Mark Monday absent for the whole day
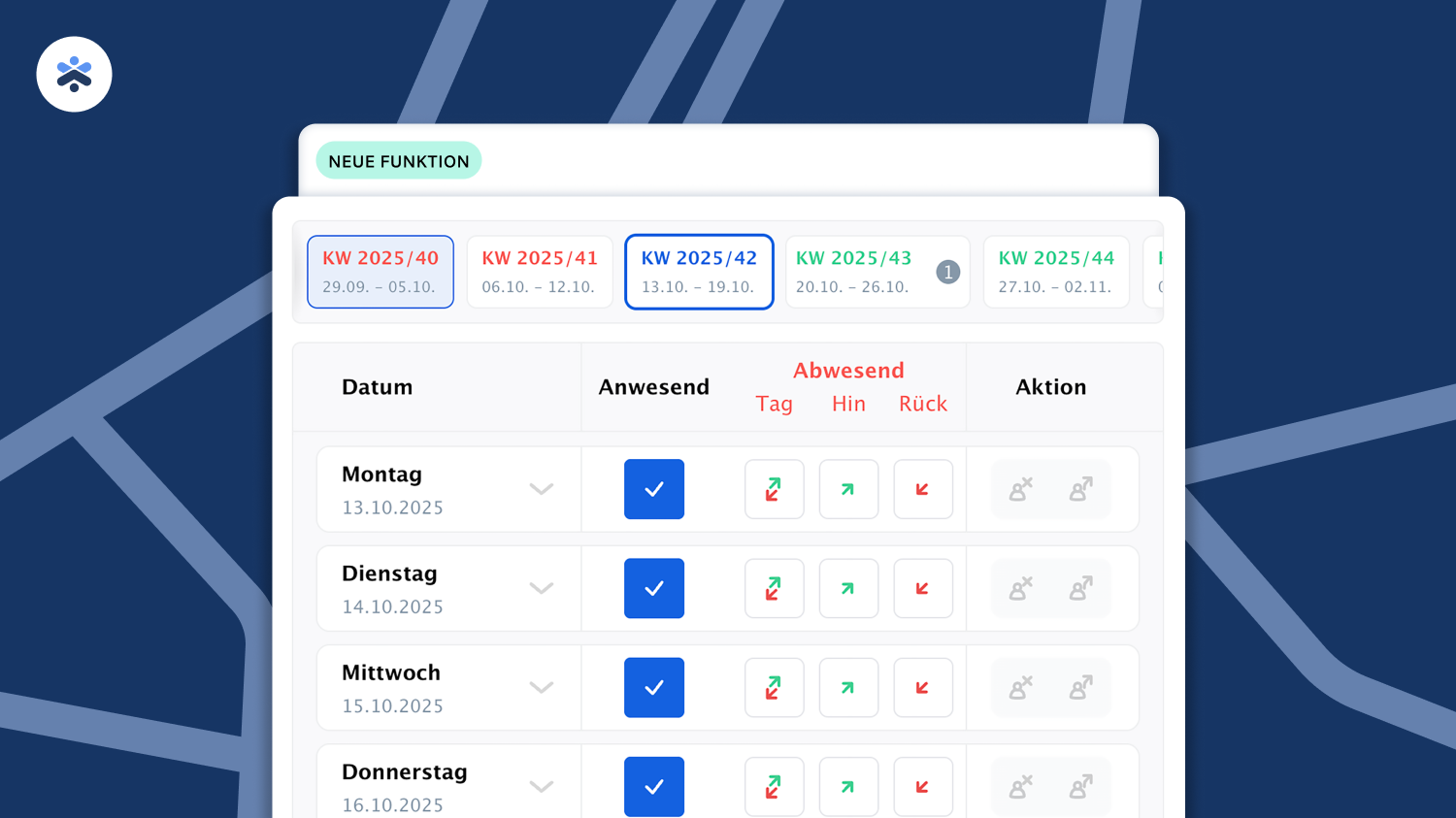The height and width of the screenshot is (818, 1456). (x=774, y=489)
